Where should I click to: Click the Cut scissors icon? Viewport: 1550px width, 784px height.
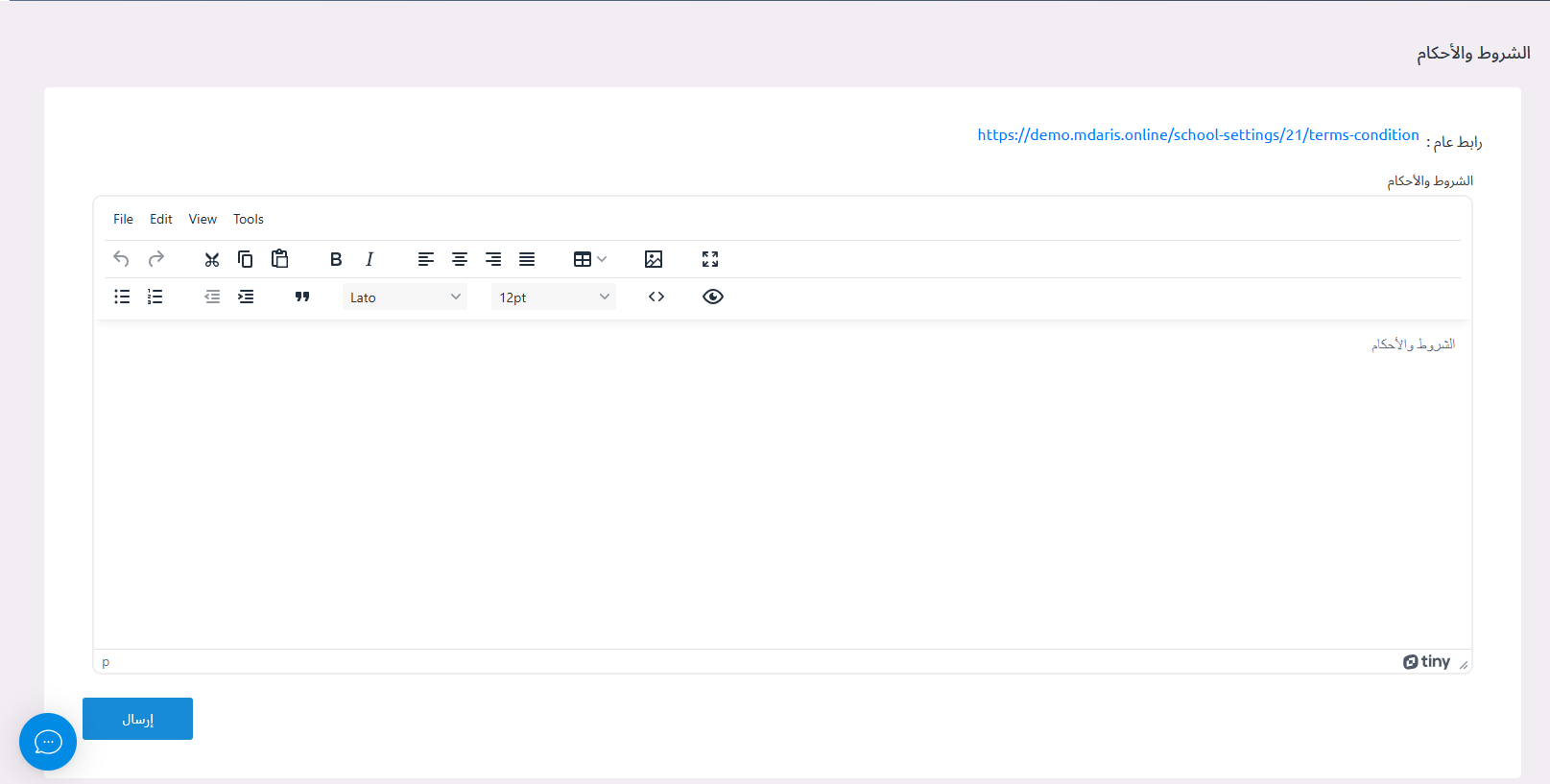click(x=212, y=259)
